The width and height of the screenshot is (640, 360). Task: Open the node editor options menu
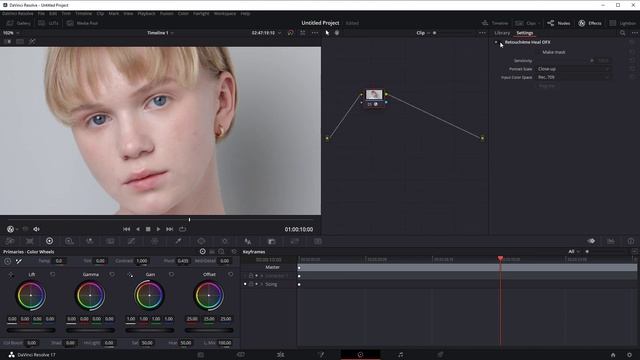click(x=482, y=33)
